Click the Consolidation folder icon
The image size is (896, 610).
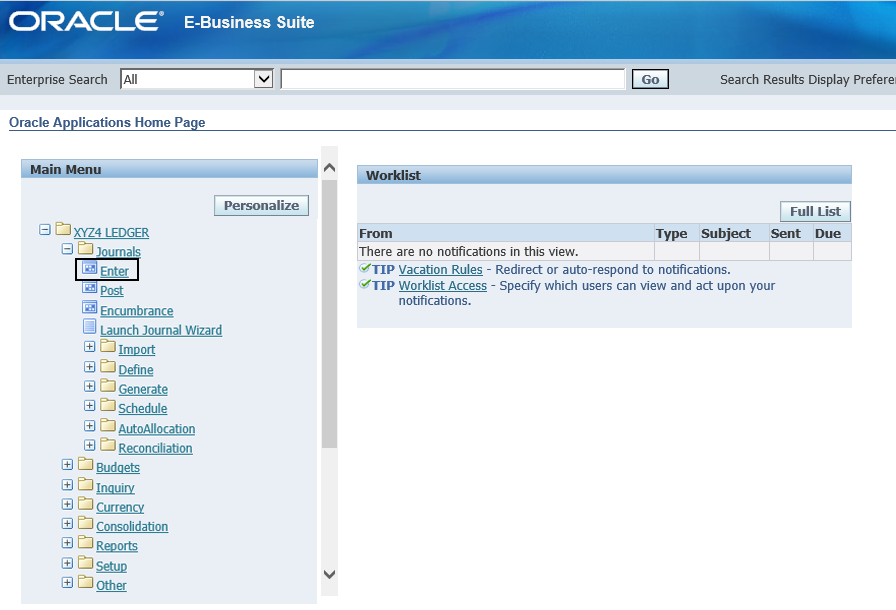point(86,523)
